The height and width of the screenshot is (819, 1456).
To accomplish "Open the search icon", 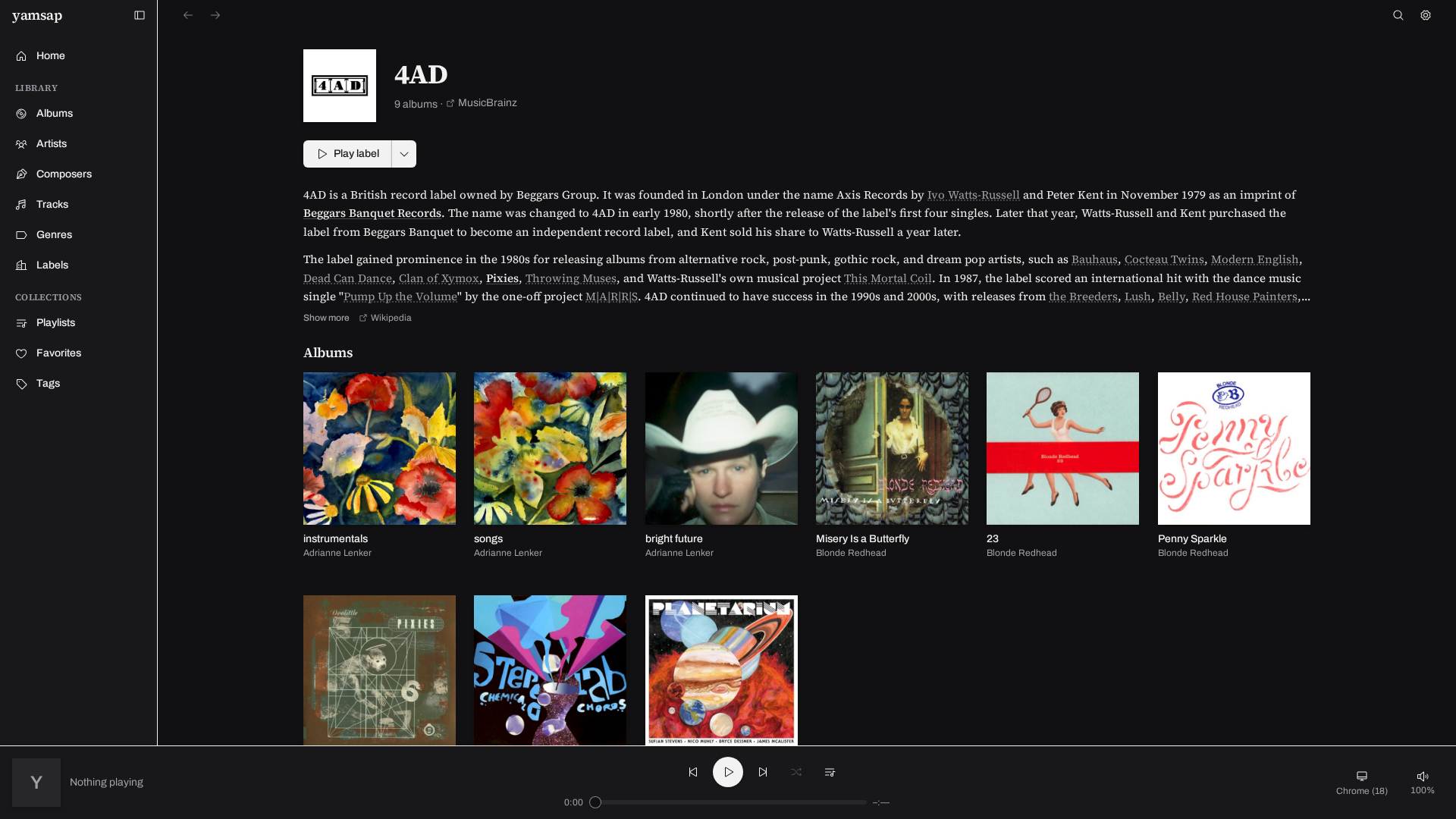I will coord(1398,15).
